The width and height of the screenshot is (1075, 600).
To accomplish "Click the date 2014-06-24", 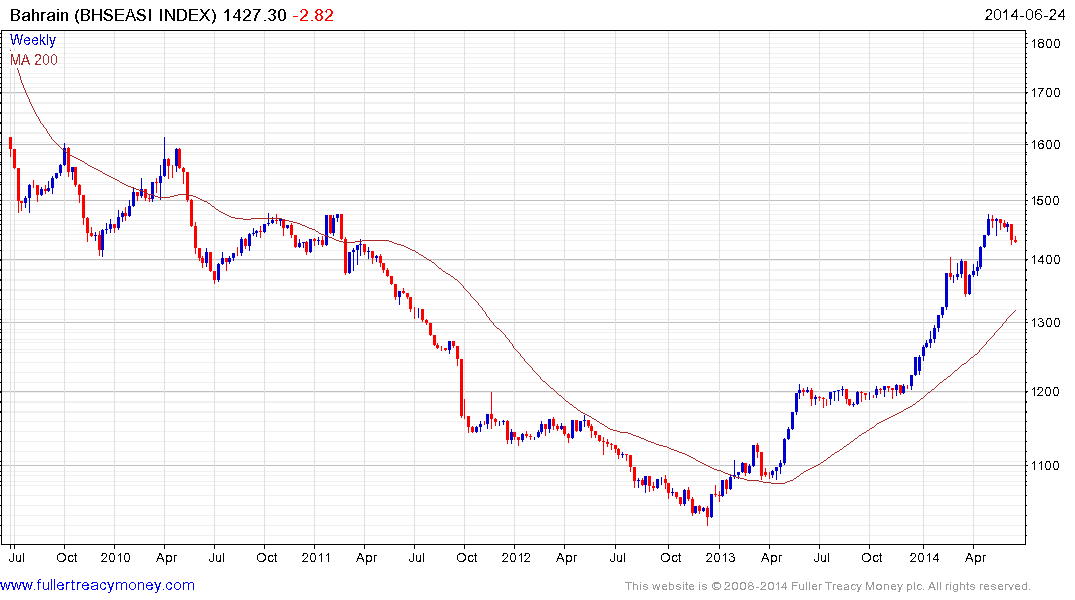I will [1024, 15].
